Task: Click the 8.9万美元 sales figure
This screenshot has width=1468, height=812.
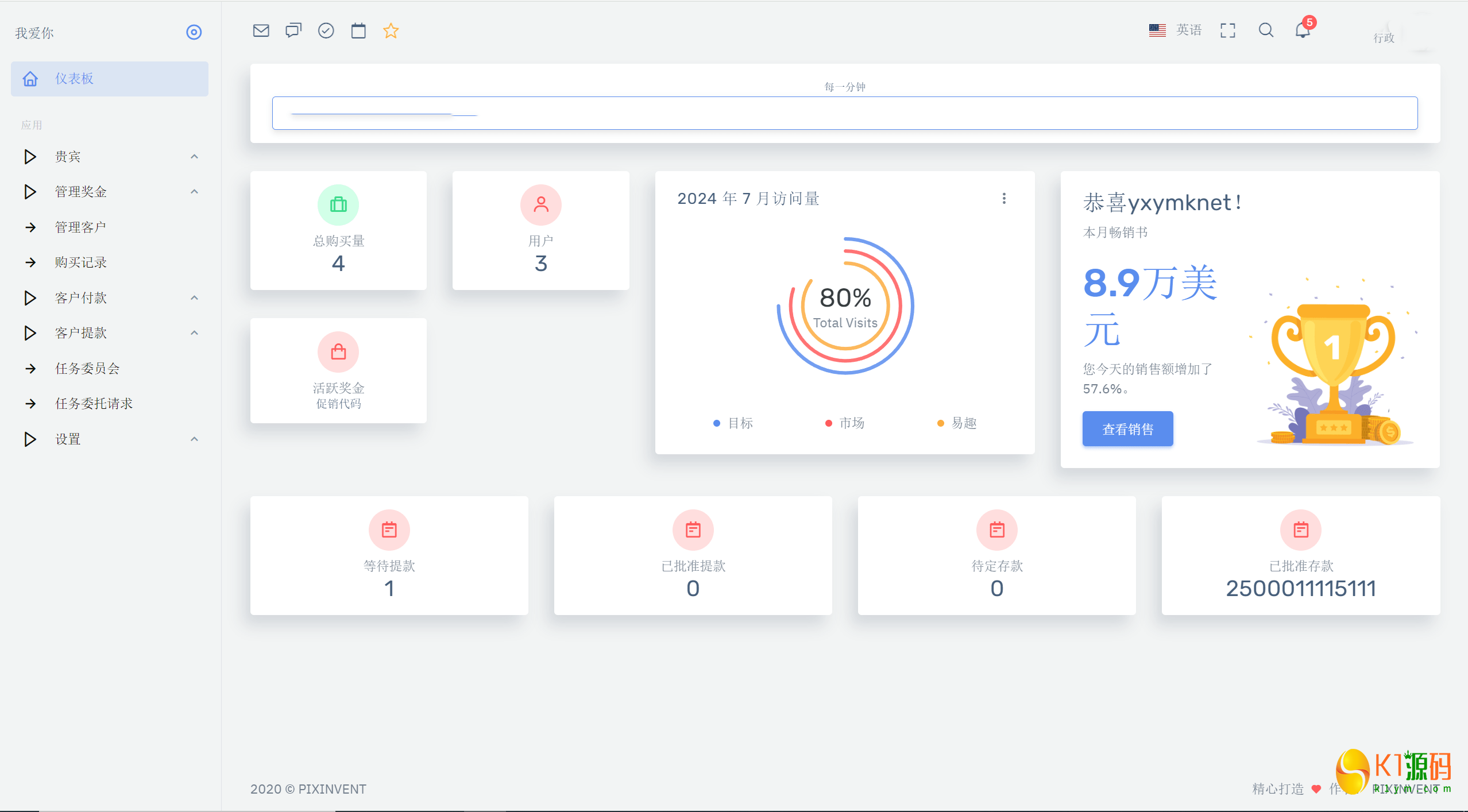Action: (1150, 306)
